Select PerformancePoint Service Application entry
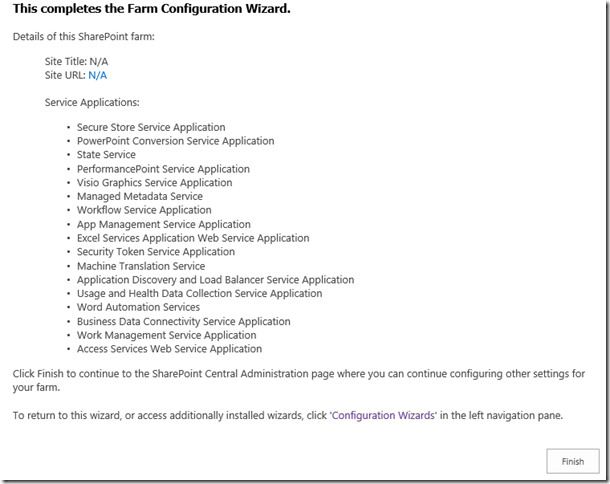 click(x=163, y=169)
